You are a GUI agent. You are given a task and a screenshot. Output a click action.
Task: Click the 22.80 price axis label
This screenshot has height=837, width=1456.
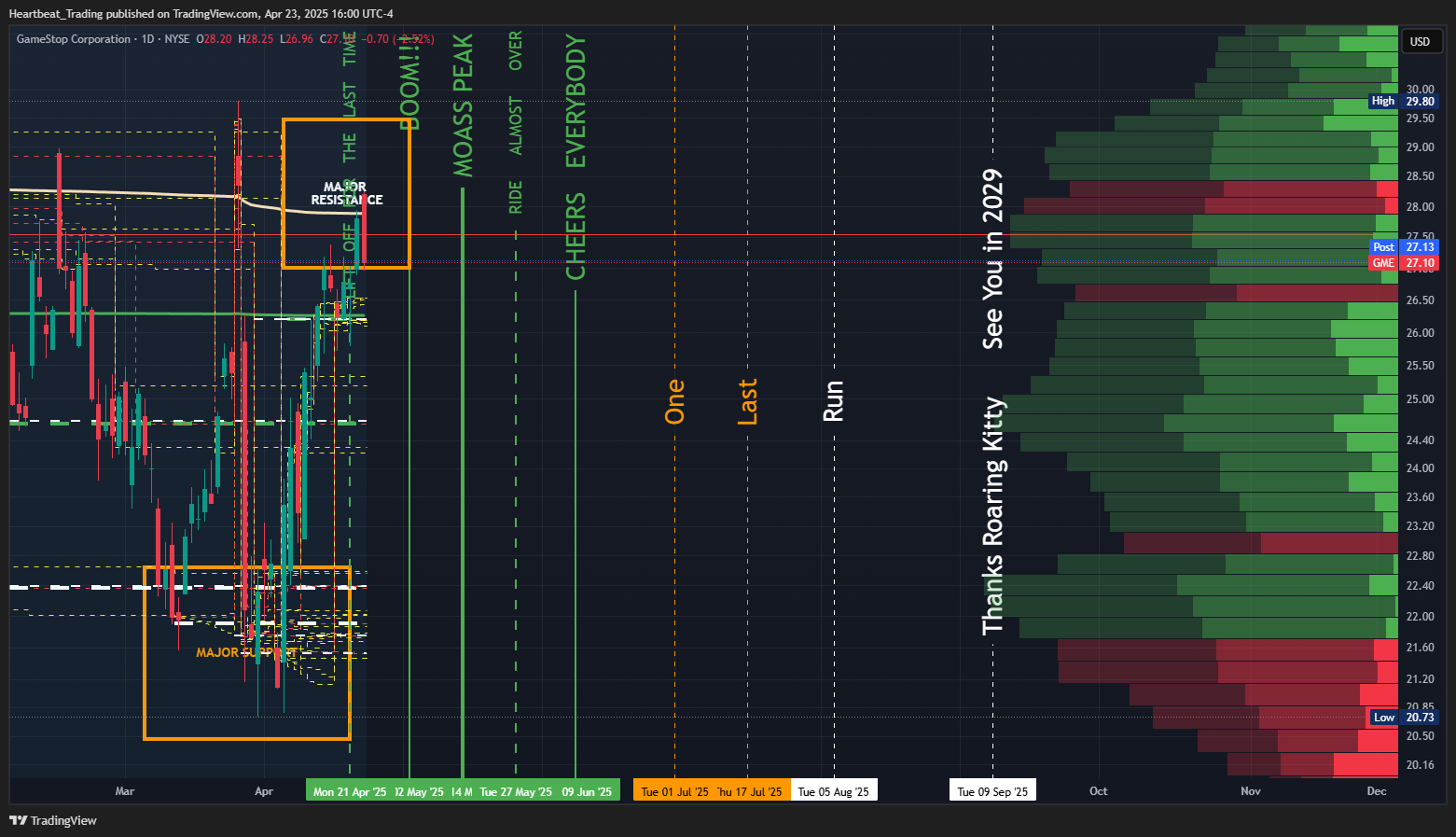[1420, 556]
